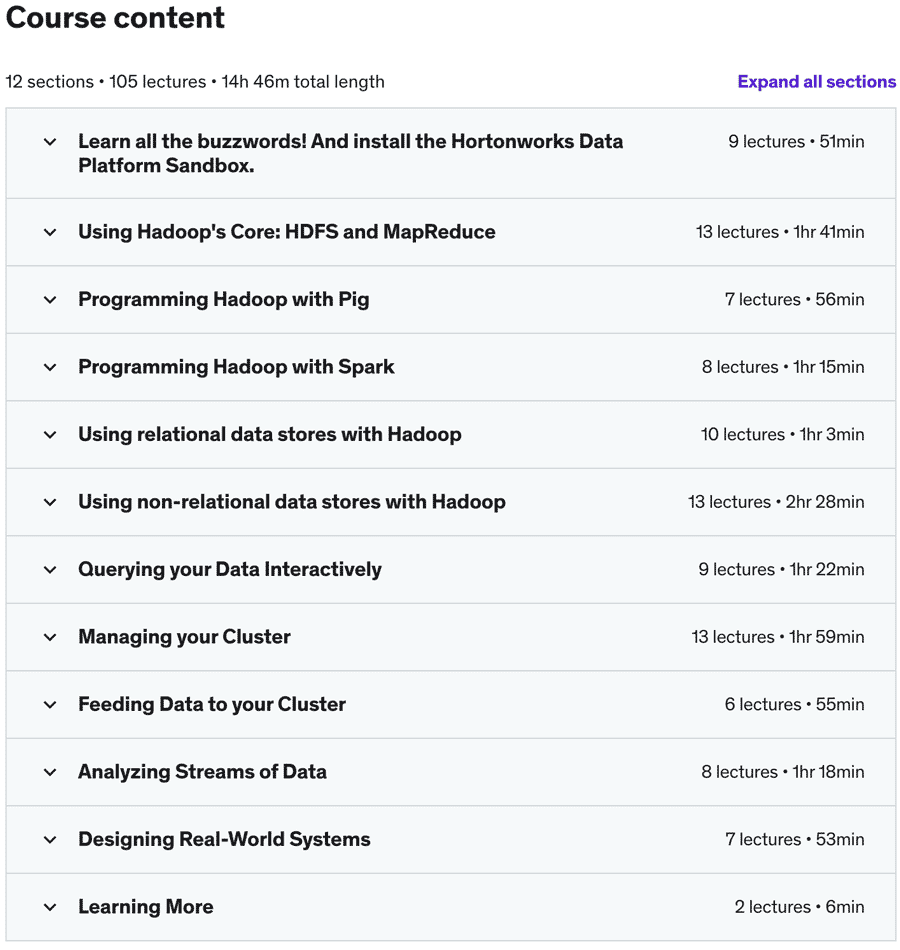The image size is (900, 950).
Task: Click chevron beside Using non-relational data stores
Action: [50, 502]
